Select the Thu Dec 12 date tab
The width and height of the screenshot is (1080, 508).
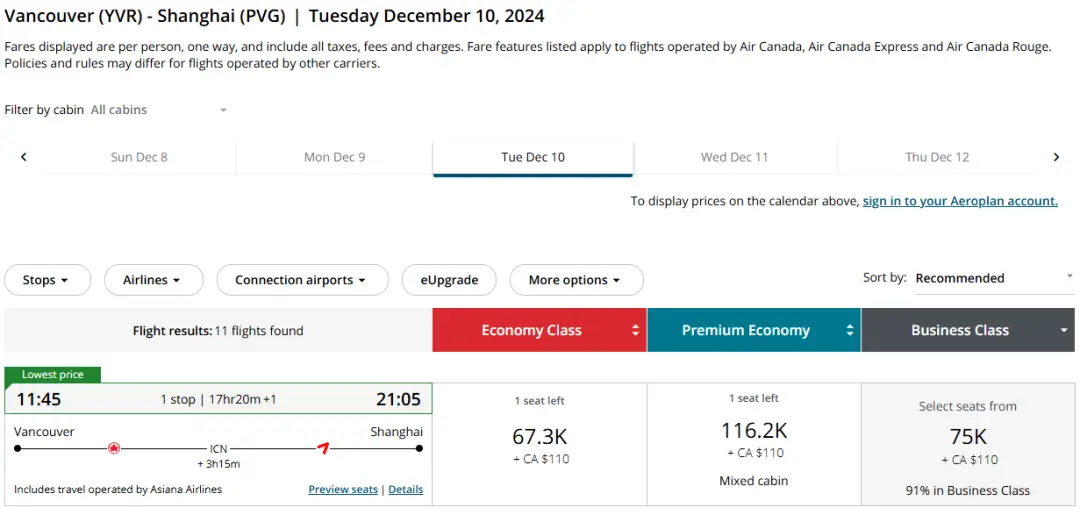937,157
